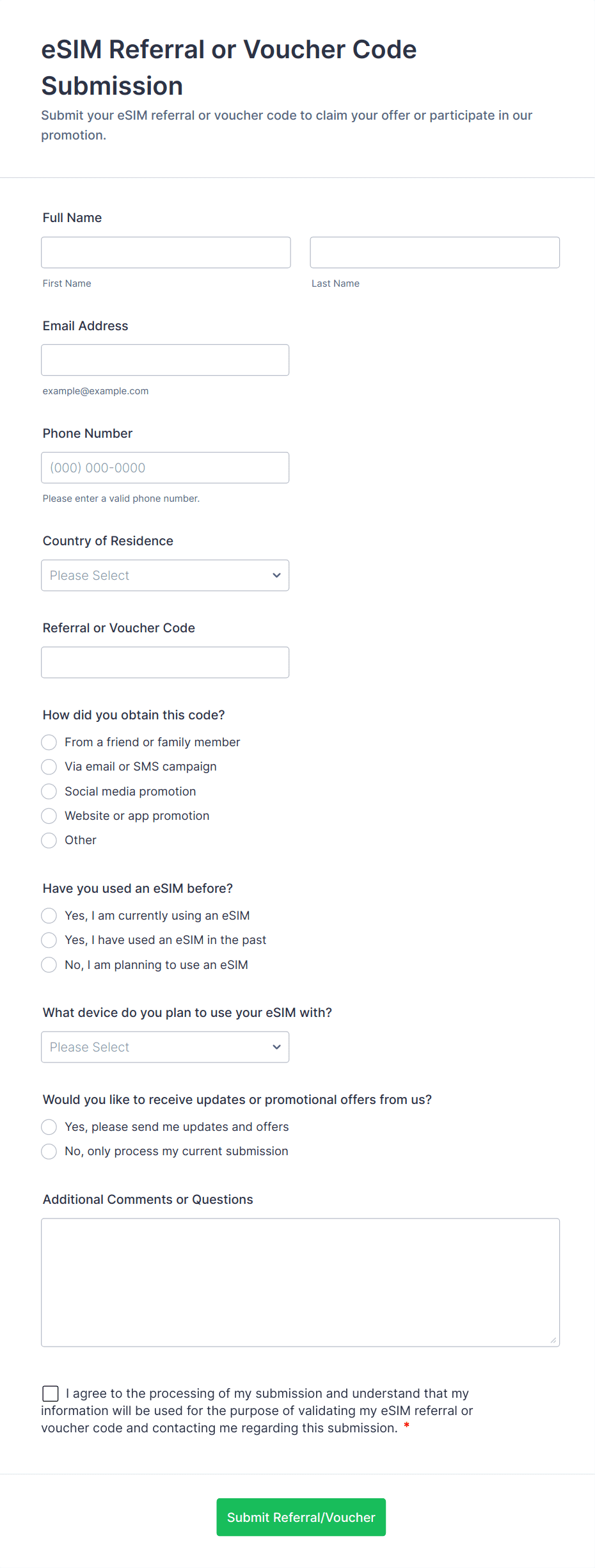This screenshot has height=1568, width=595.
Task: Choose 'No, only process my current submission'
Action: 49,1151
